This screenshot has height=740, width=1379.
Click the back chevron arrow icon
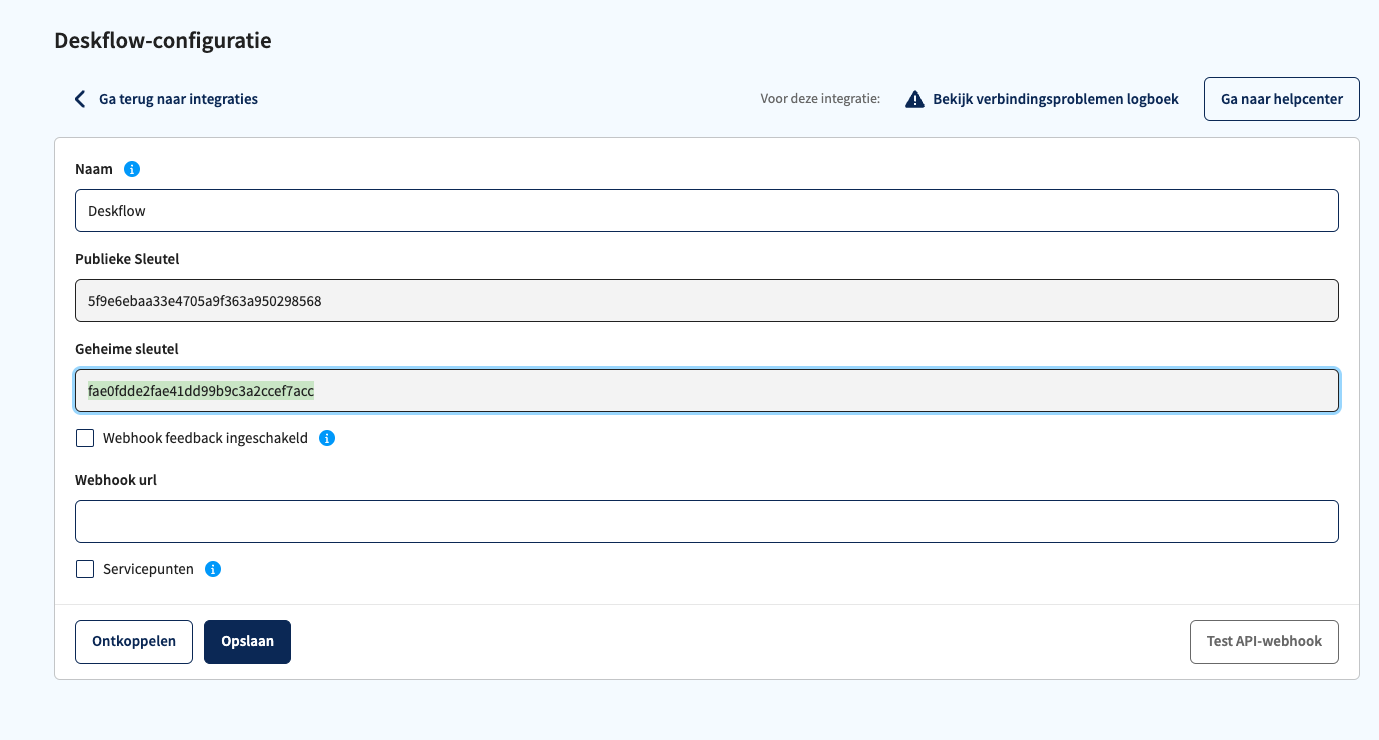(79, 98)
